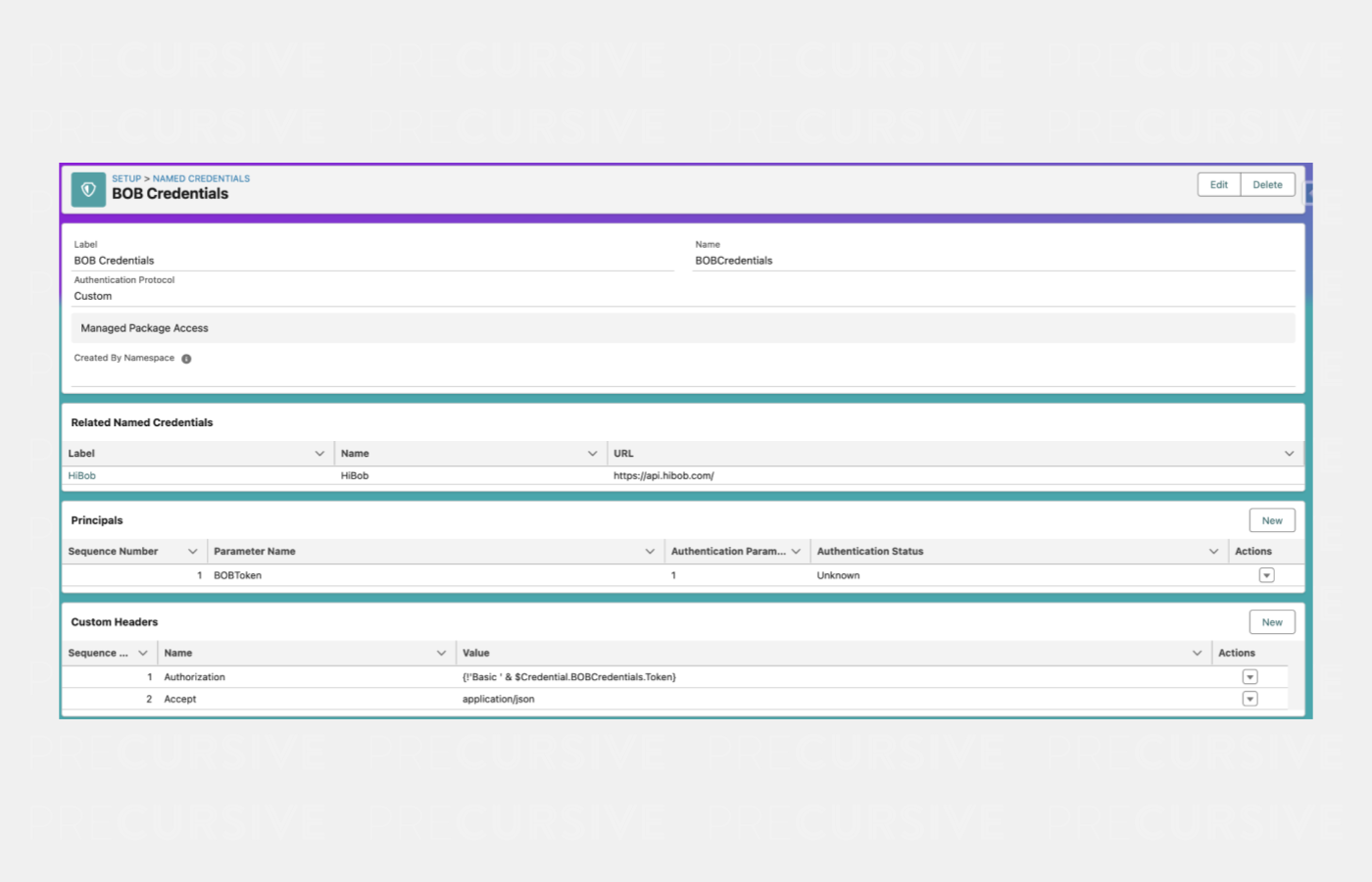Click the Delete button
The height and width of the screenshot is (882, 1372).
click(1268, 184)
